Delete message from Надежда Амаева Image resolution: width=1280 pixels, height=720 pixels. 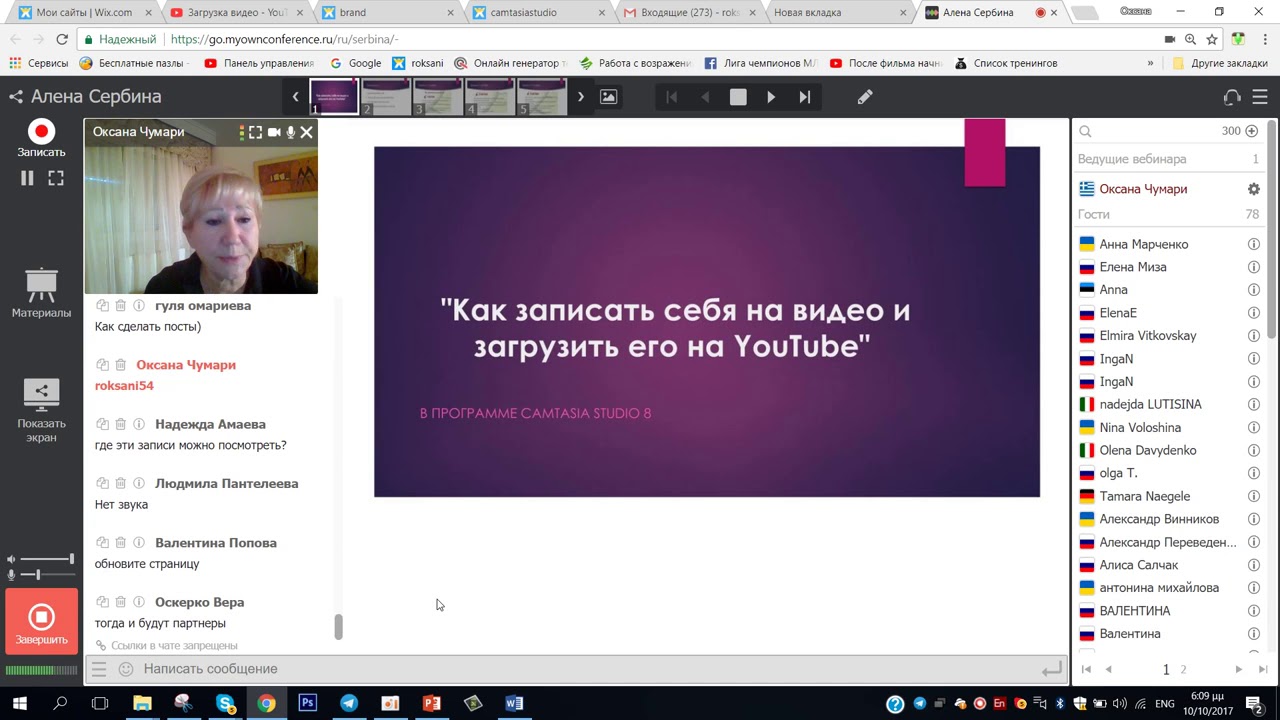coord(120,424)
